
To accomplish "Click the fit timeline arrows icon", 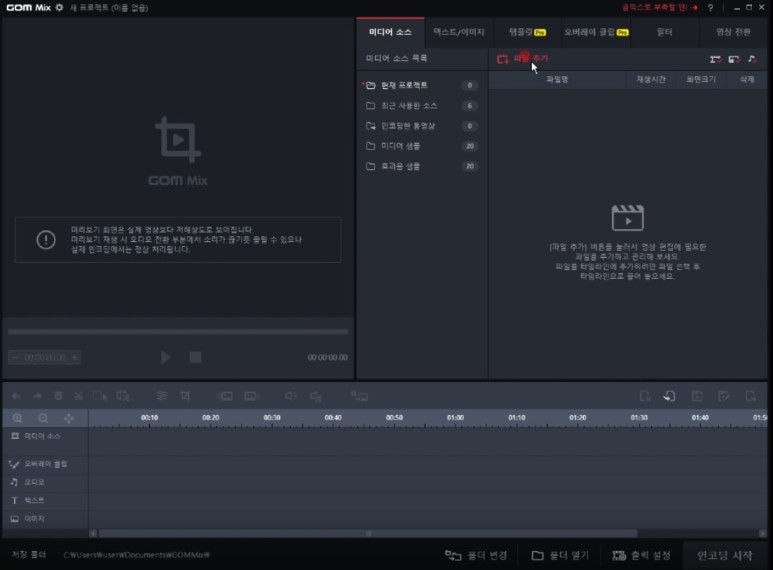I will click(x=69, y=418).
